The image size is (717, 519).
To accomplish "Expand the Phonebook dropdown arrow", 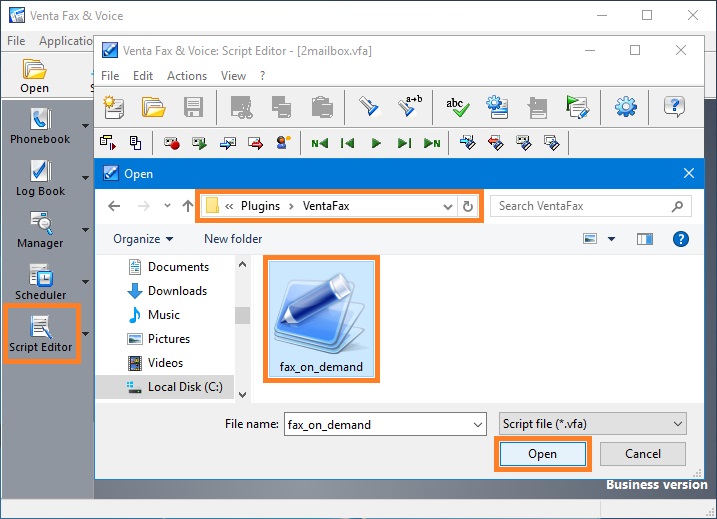I will pos(86,126).
